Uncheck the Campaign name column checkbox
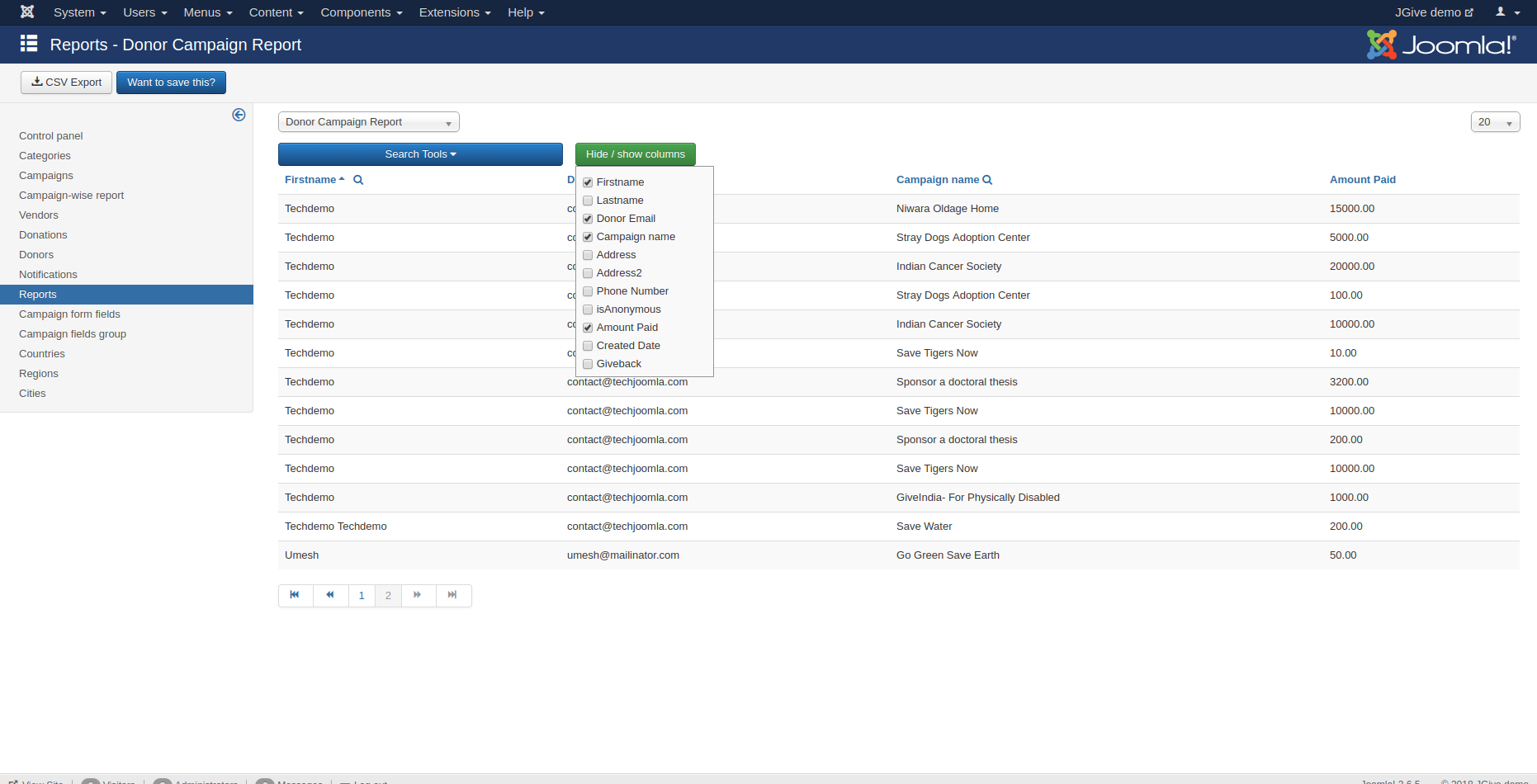1537x784 pixels. point(588,237)
